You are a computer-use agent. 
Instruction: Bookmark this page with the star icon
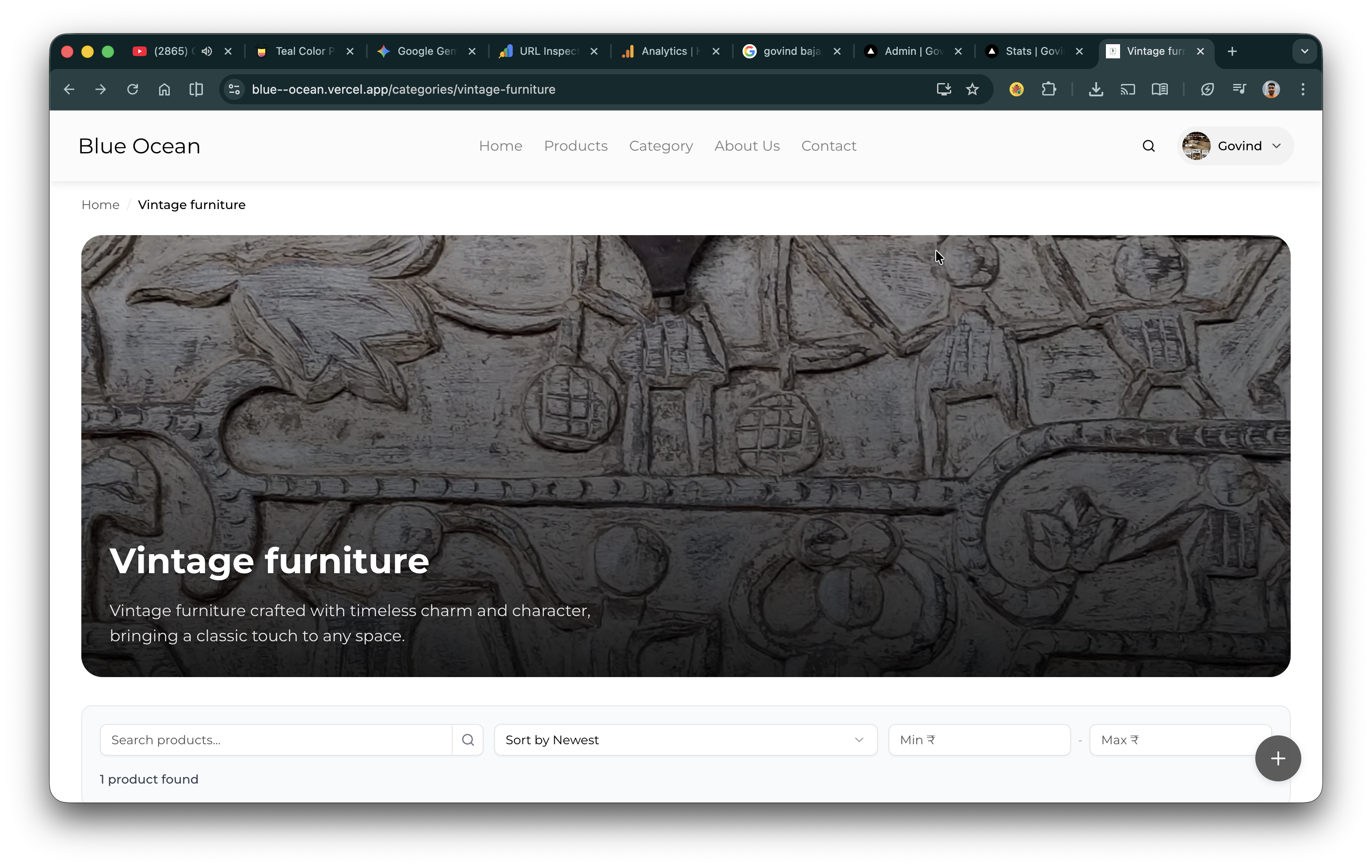972,89
